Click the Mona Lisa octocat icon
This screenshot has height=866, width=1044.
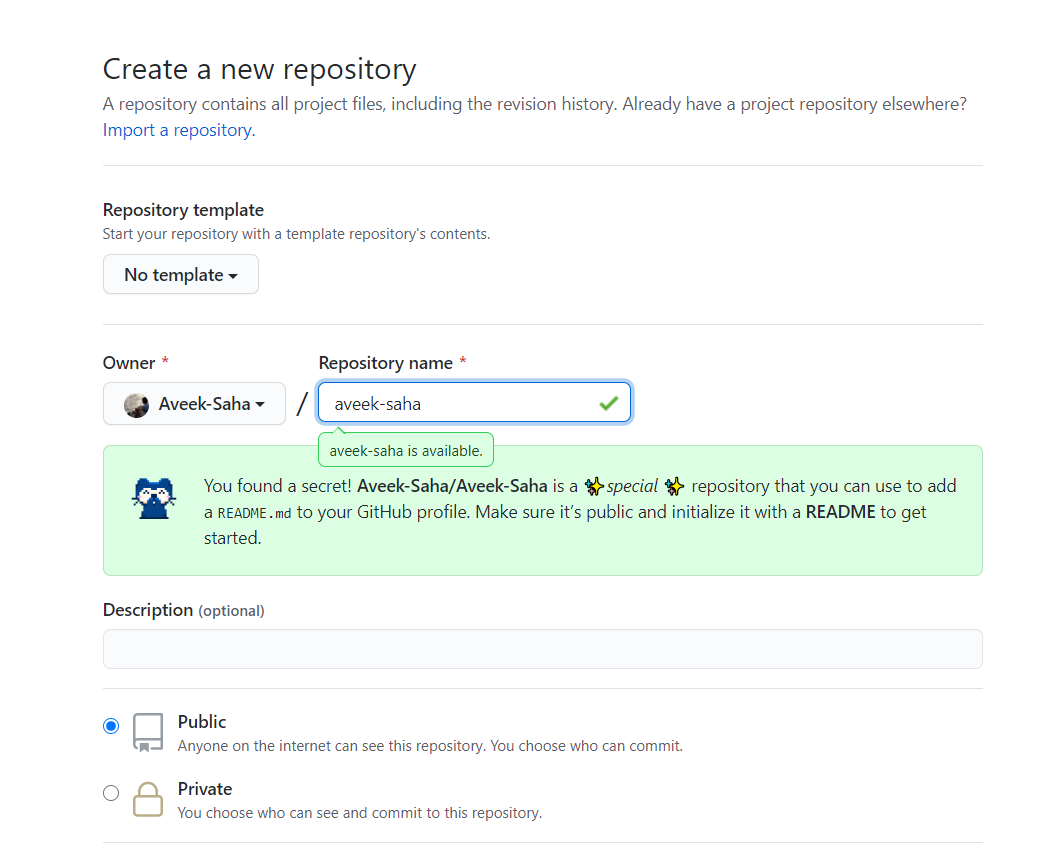click(154, 498)
